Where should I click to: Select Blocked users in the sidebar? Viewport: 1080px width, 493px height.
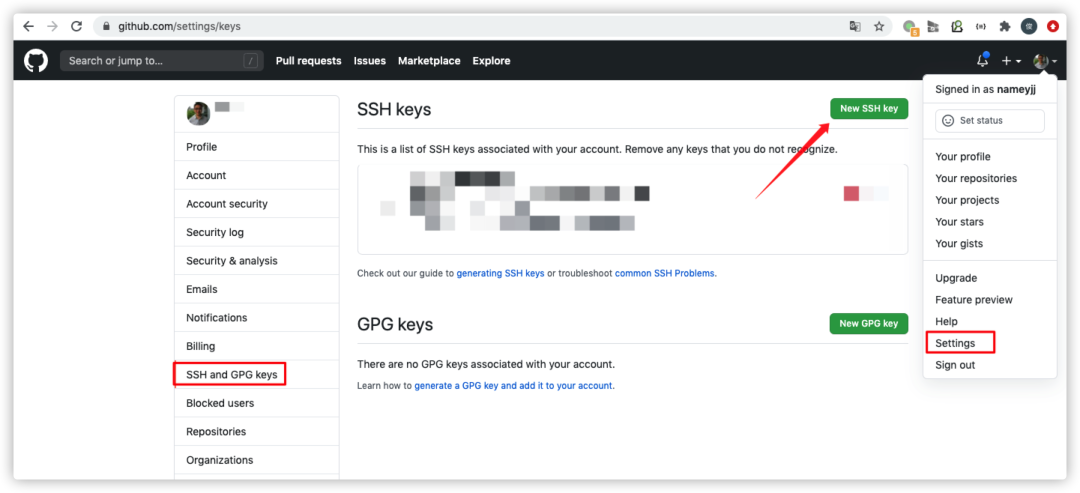[257, 403]
